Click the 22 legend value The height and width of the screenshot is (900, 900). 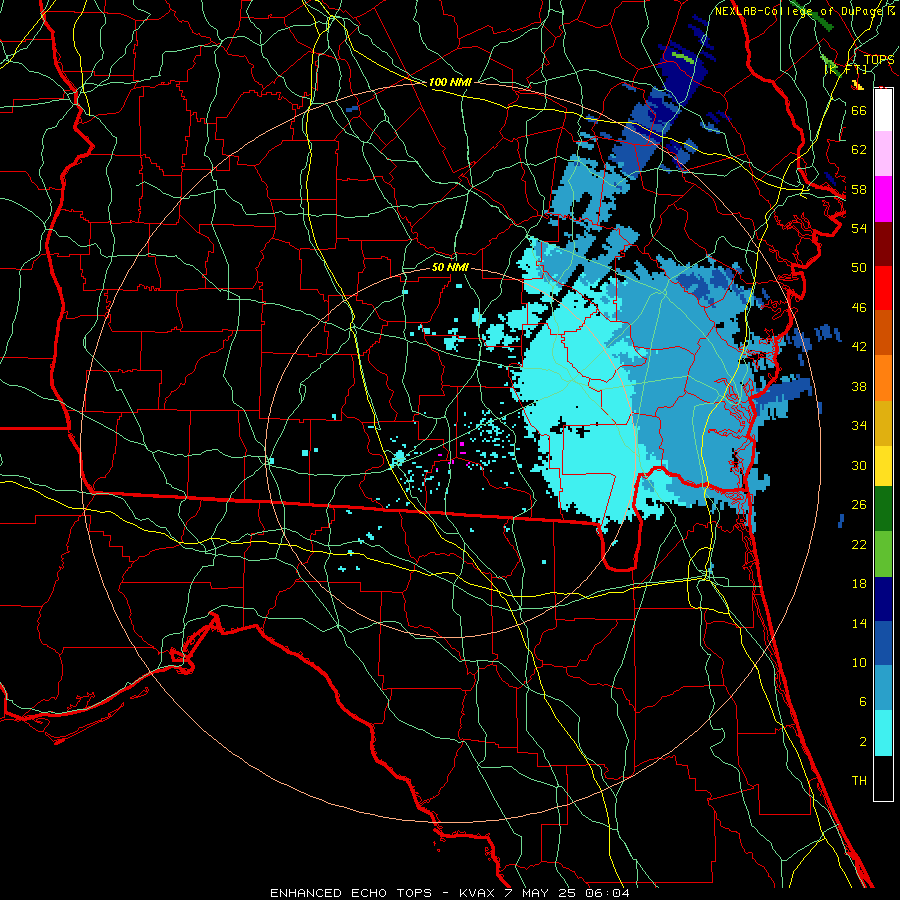coord(859,544)
